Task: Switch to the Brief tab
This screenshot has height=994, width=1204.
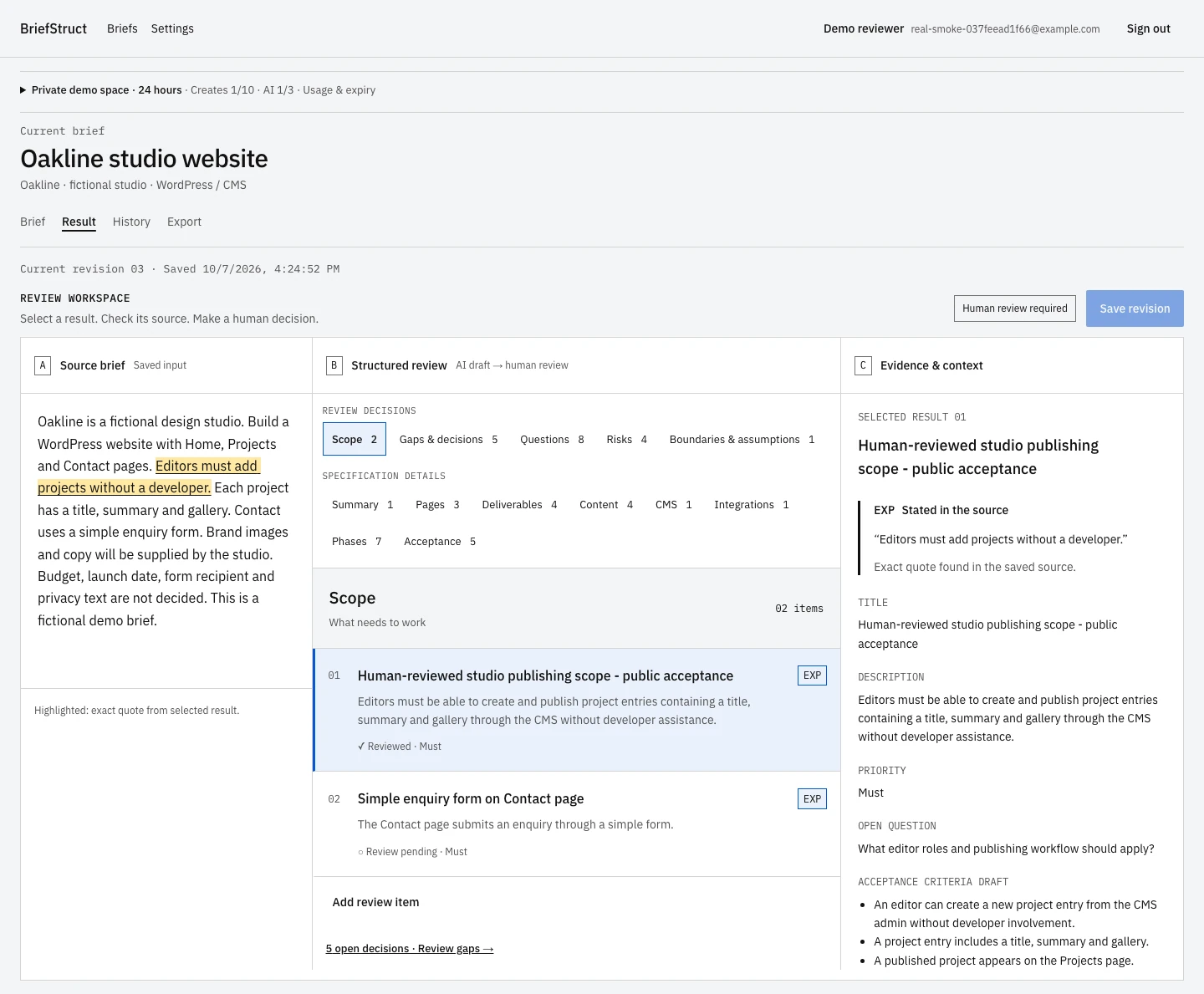Action: pos(33,222)
